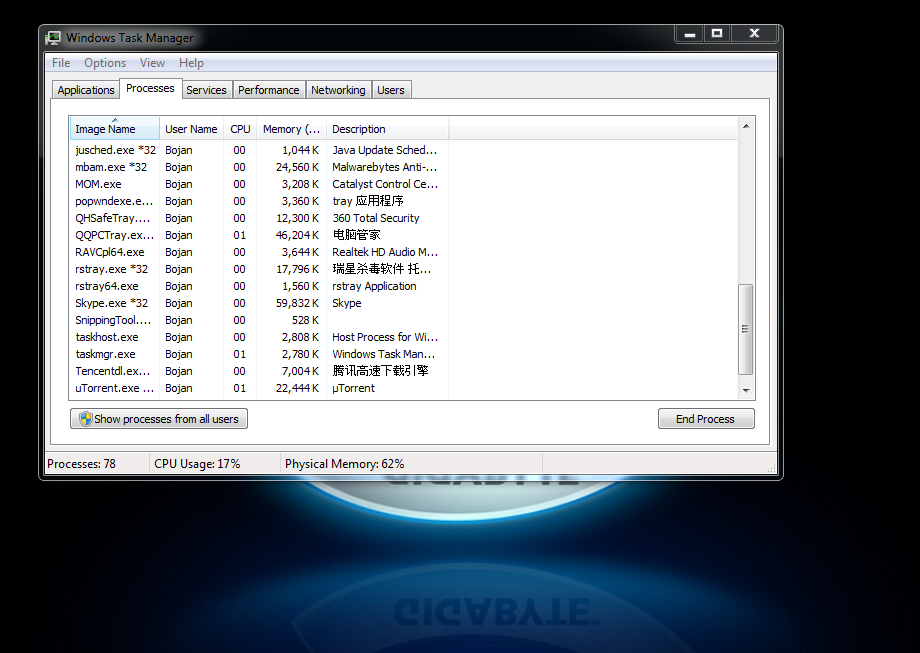Sort by Description column header
The width and height of the screenshot is (920, 653).
387,129
